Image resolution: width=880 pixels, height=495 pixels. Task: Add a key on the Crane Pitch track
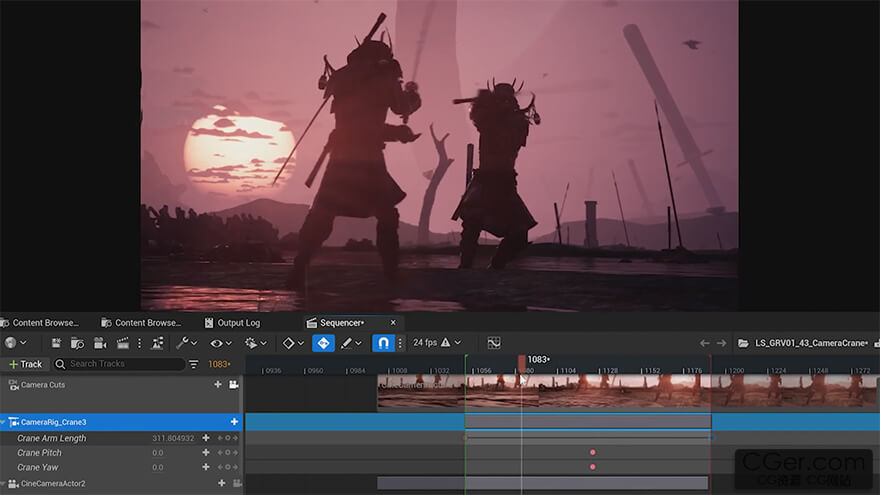click(x=227, y=453)
